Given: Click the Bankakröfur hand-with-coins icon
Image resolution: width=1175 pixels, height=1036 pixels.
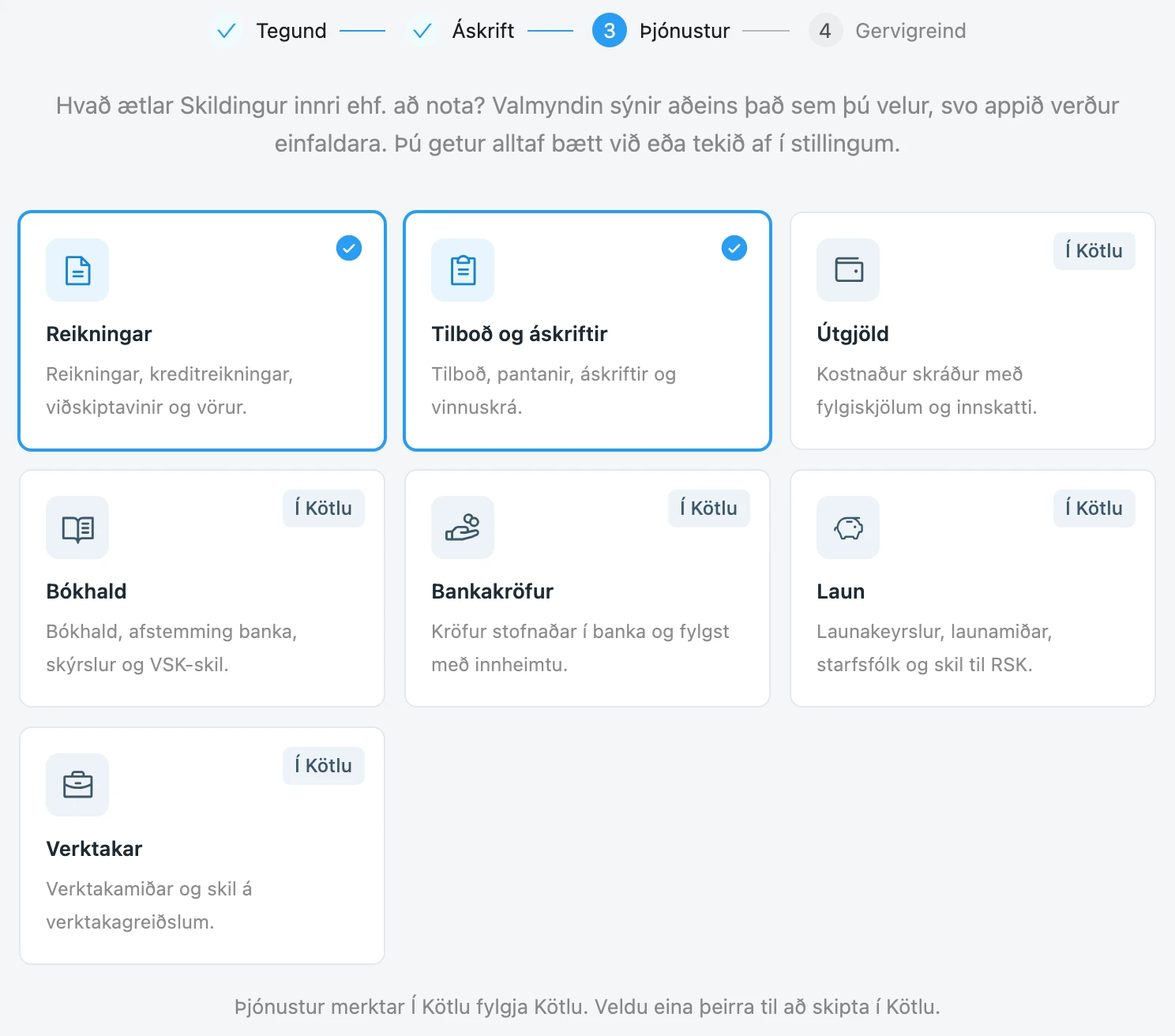Looking at the screenshot, I should (463, 527).
